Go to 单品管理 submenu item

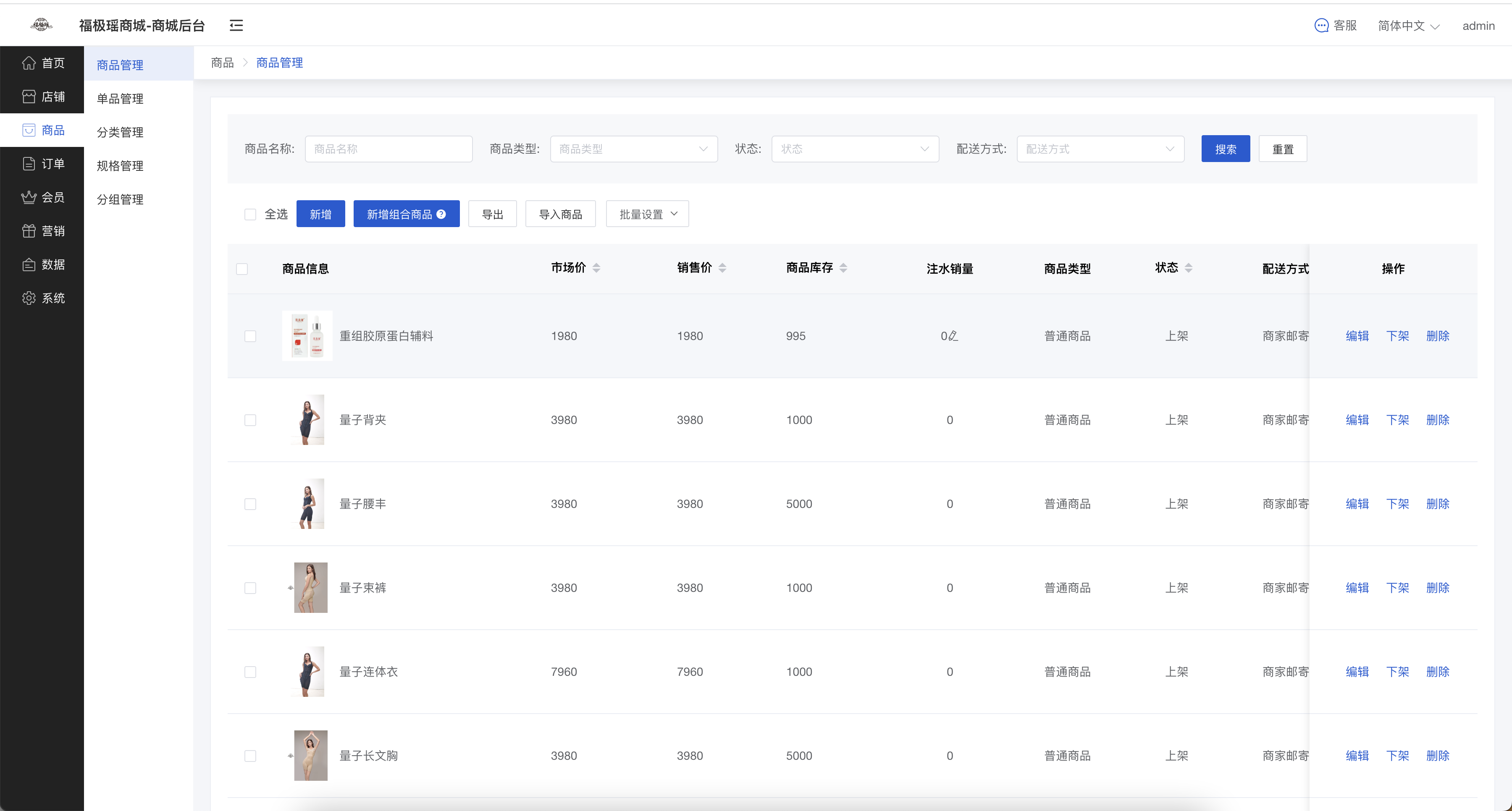[x=139, y=98]
